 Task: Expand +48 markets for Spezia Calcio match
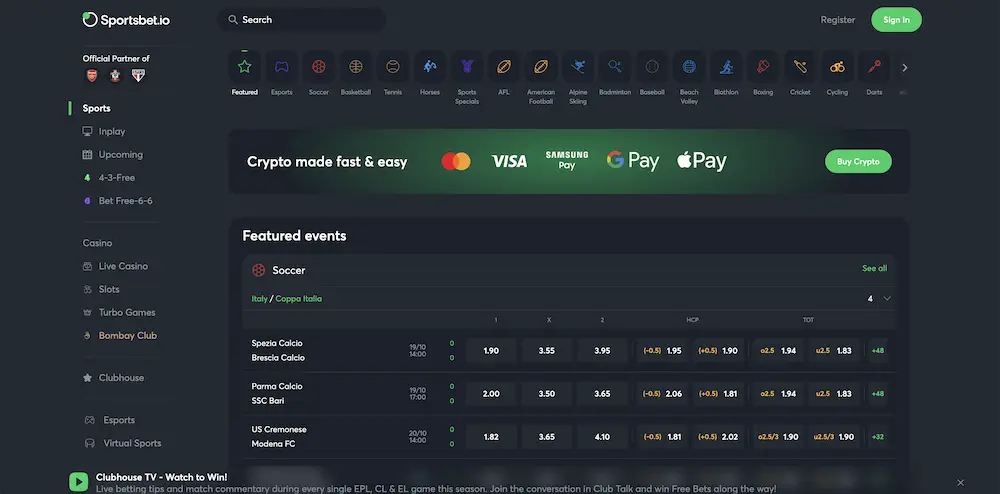[x=878, y=351]
